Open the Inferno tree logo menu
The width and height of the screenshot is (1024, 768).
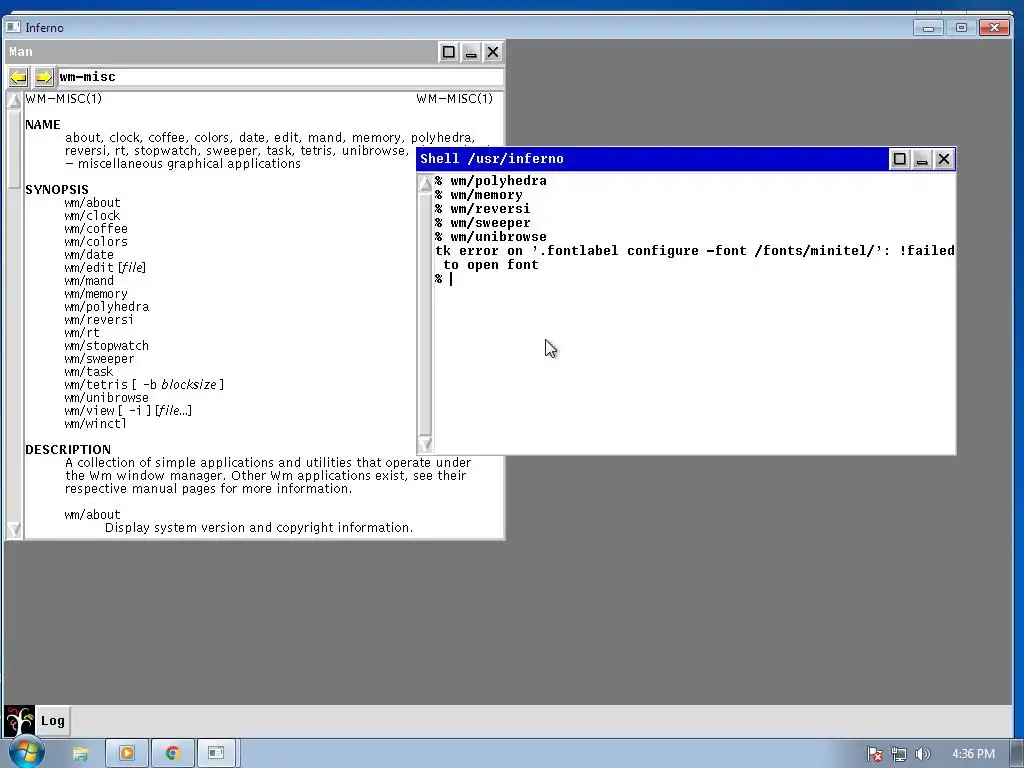19,721
